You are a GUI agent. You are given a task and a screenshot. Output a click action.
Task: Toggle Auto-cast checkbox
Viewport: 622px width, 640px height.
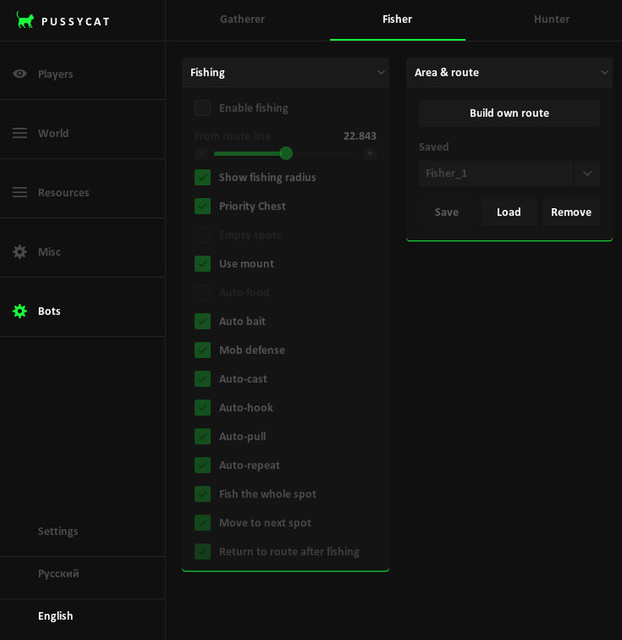pyautogui.click(x=203, y=379)
